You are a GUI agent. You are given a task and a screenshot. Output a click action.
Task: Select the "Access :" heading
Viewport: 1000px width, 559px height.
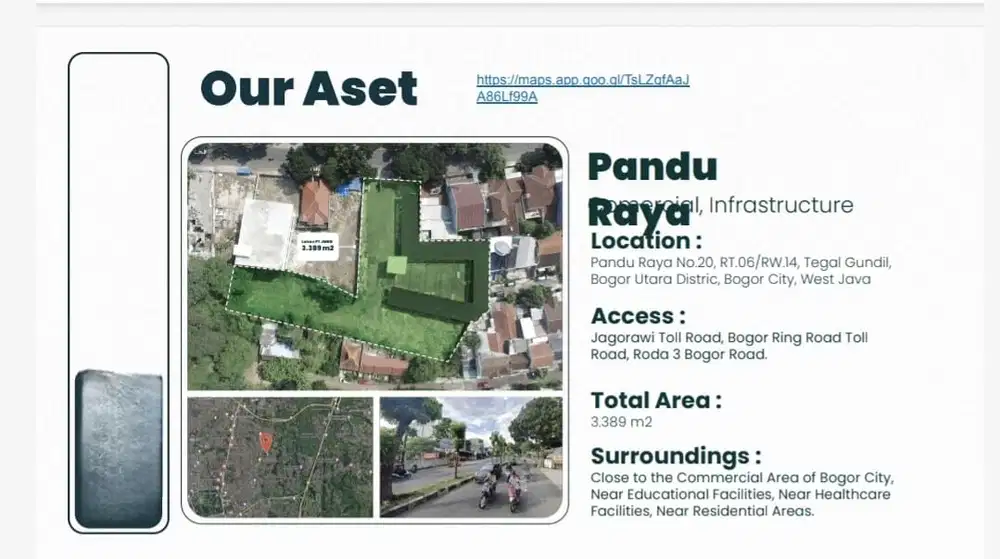pos(638,316)
